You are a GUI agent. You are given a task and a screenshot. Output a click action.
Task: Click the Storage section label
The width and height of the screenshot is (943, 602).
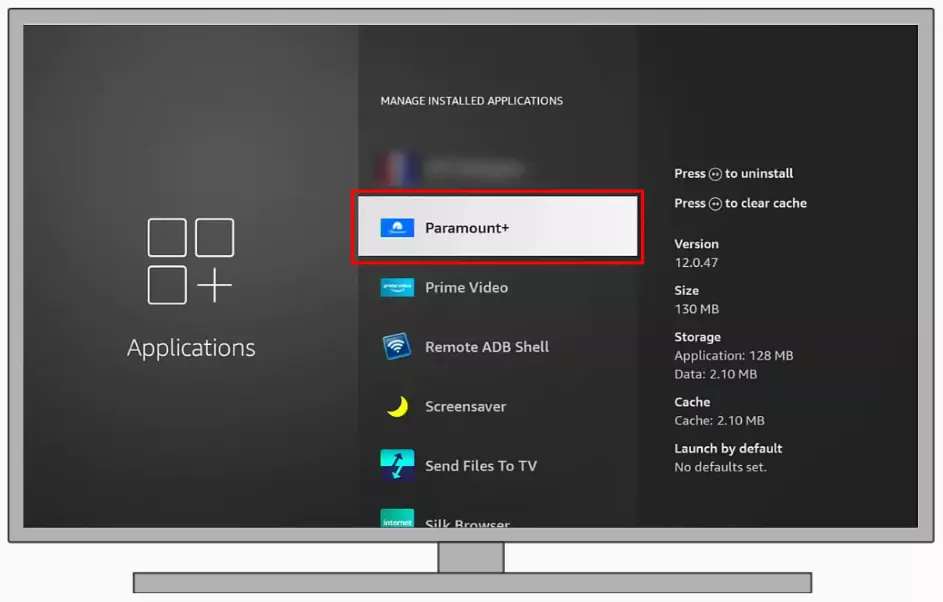pos(698,337)
